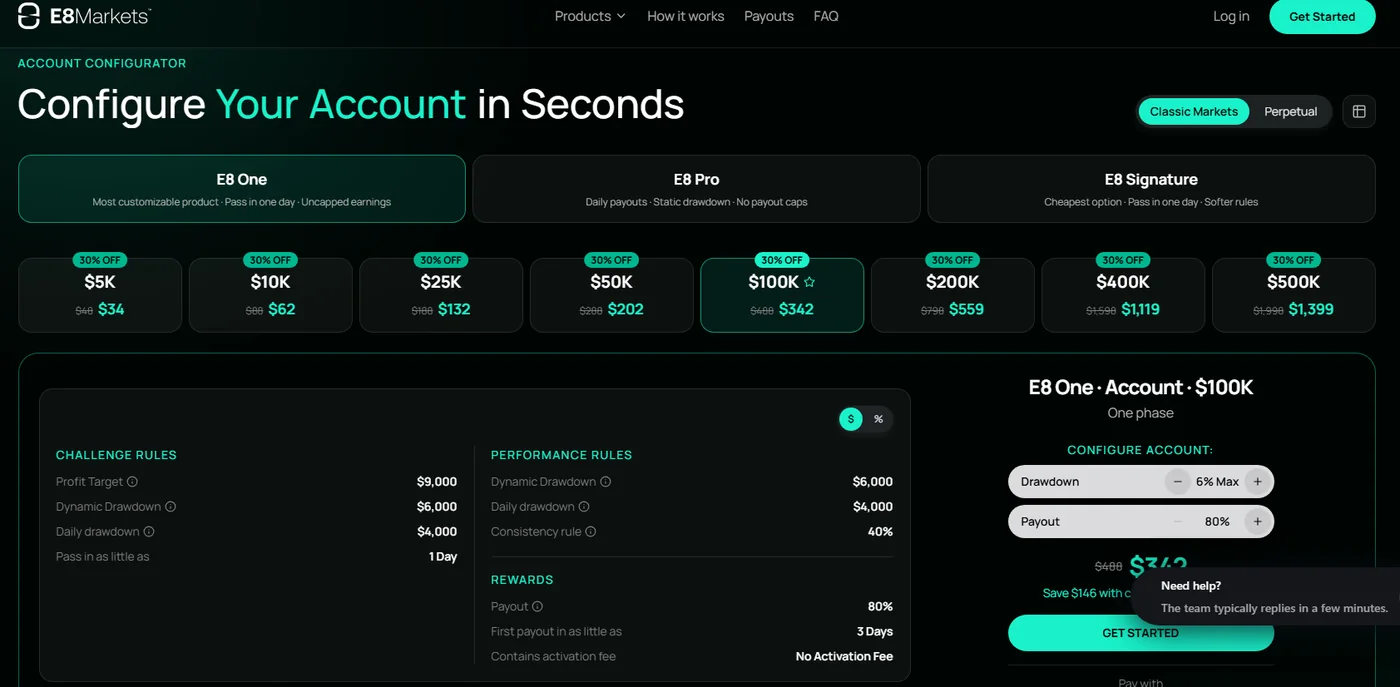
Task: Open How it works page
Action: pos(686,16)
